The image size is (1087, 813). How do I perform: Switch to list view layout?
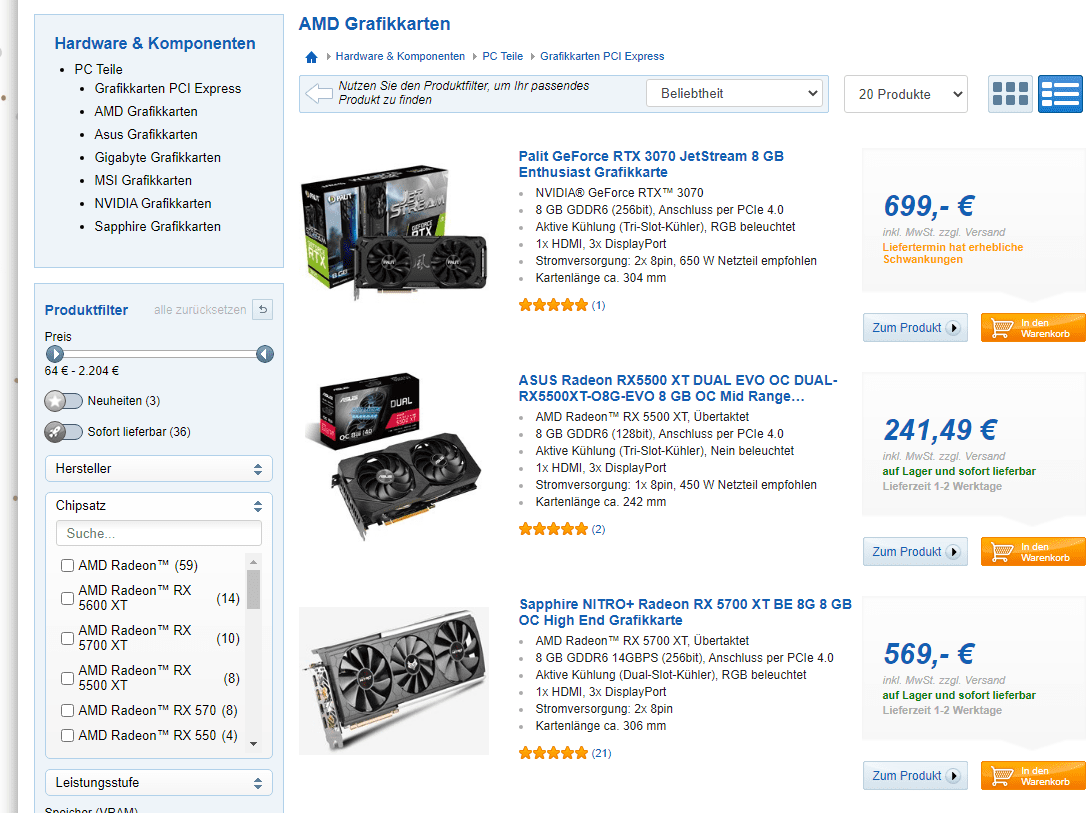1060,94
